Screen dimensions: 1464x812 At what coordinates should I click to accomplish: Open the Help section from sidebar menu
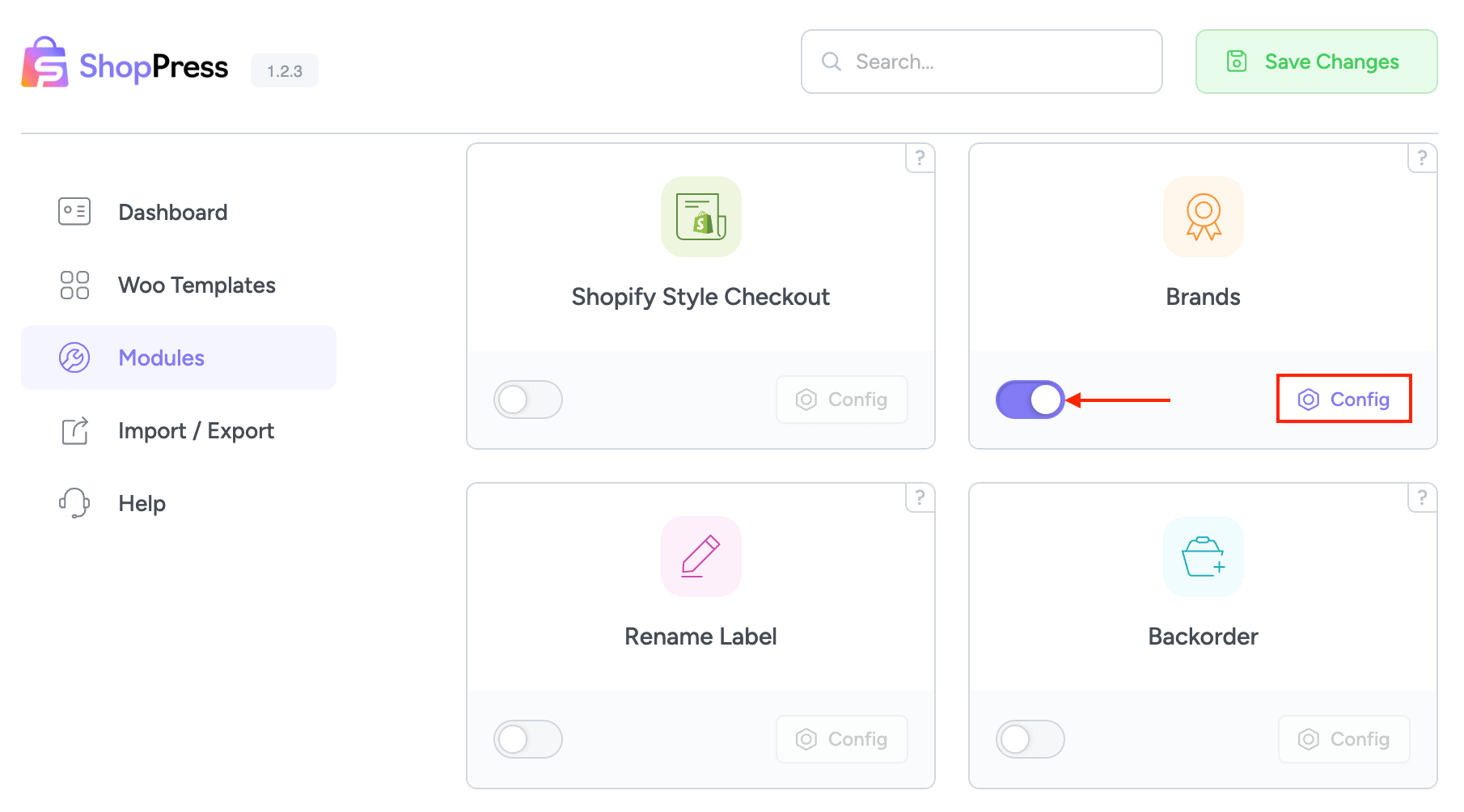(x=142, y=502)
